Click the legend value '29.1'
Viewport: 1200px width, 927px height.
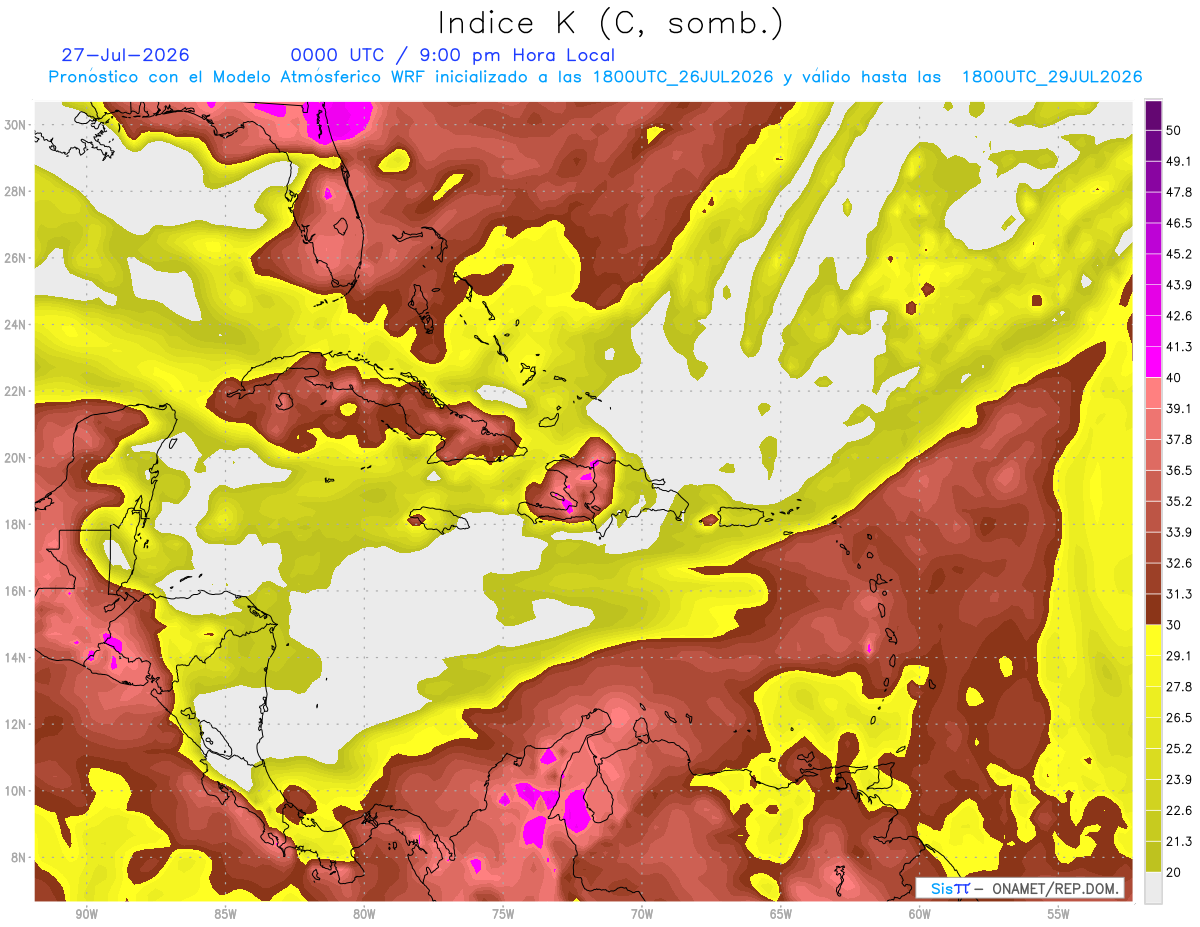tap(1179, 656)
